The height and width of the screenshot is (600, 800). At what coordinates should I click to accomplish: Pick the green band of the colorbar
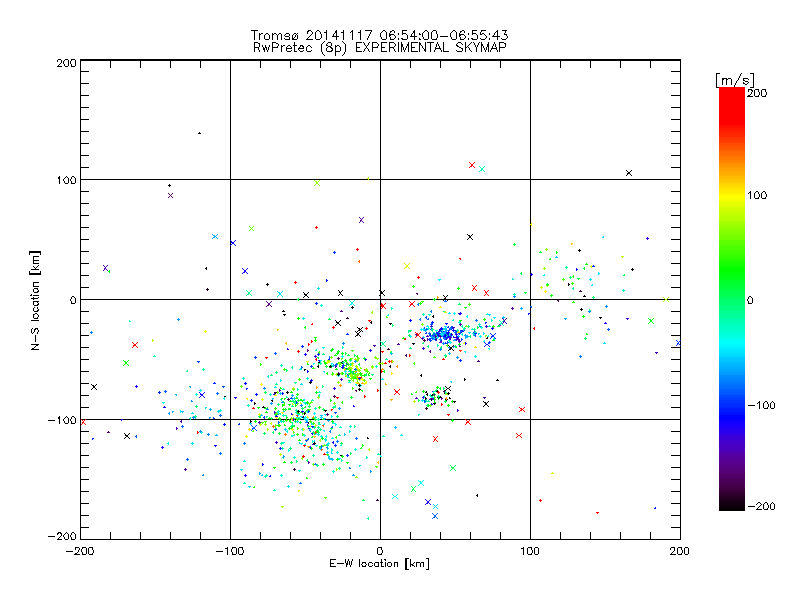click(x=732, y=270)
